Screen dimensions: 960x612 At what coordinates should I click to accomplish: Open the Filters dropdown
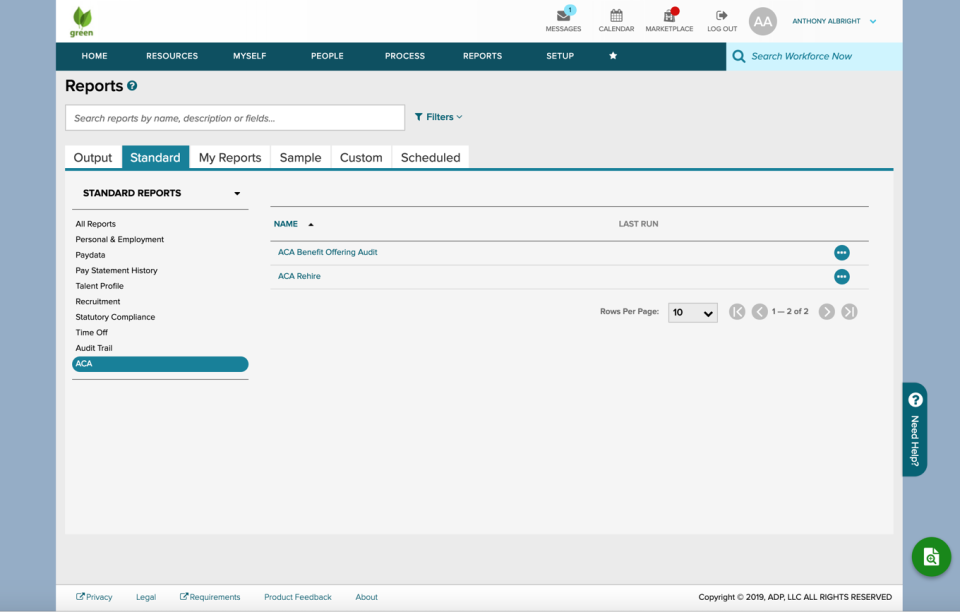tap(438, 117)
